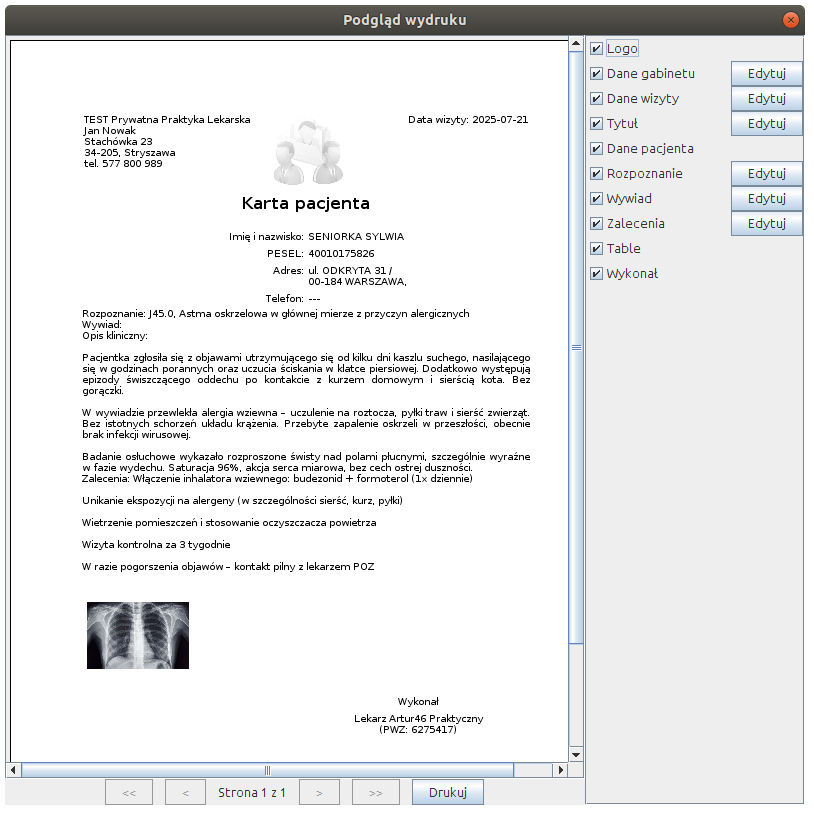Click Edytuj beside Tytuł

coord(766,124)
